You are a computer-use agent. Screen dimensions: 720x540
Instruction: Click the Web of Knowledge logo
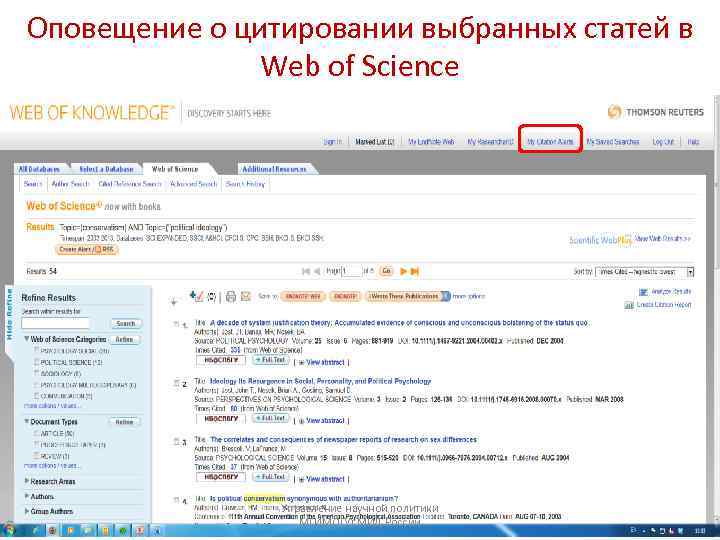click(92, 112)
